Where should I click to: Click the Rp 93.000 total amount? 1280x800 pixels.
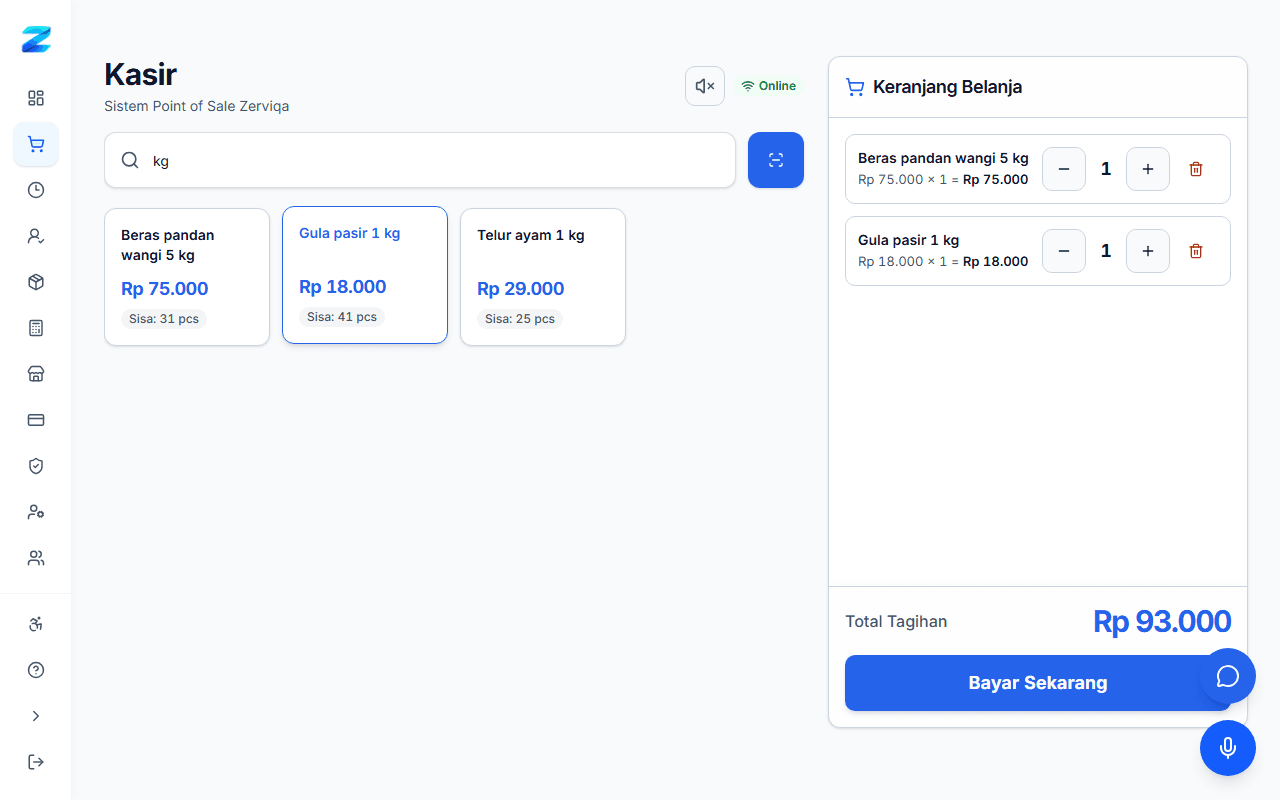point(1162,621)
